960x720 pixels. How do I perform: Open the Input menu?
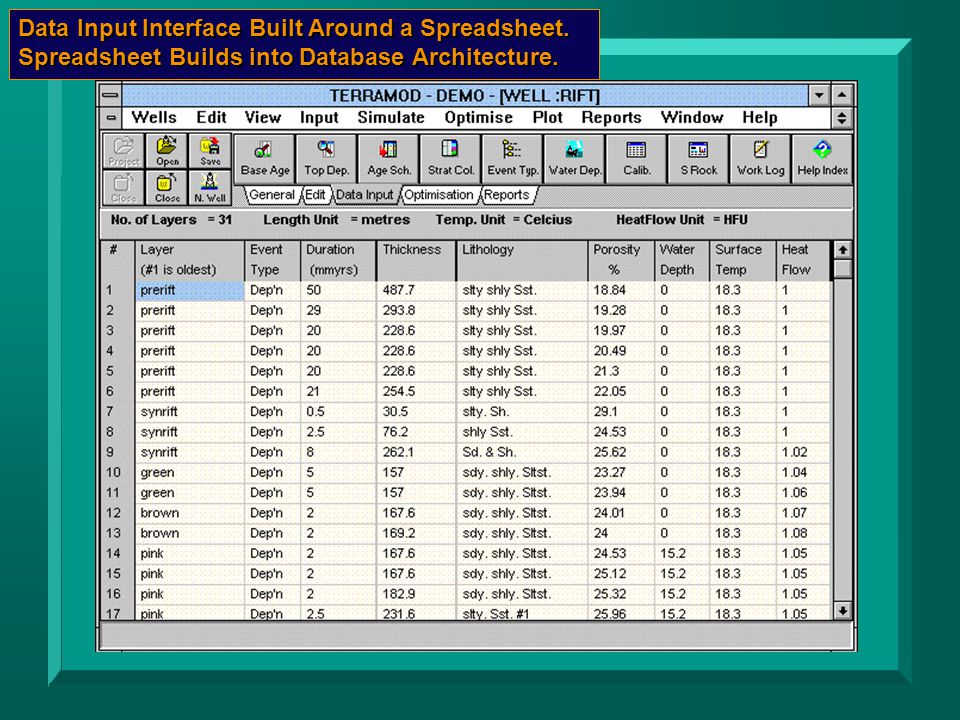point(319,118)
